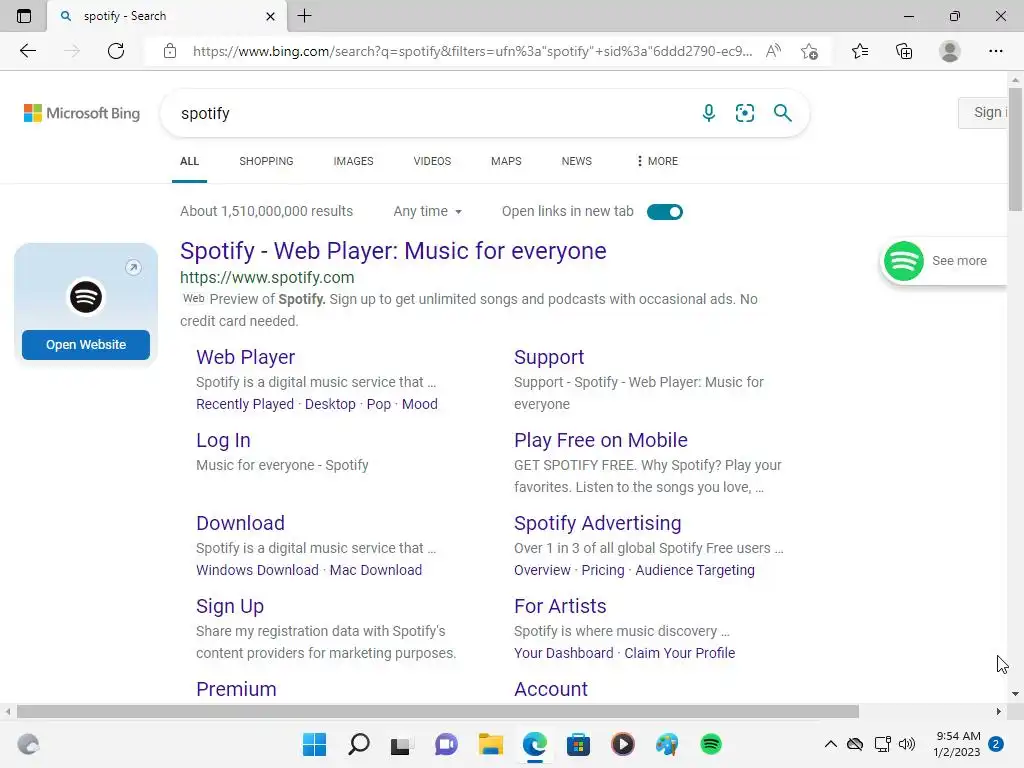Open Spotify - Web Player result title
Screen dimensions: 1024x768
[x=393, y=251]
